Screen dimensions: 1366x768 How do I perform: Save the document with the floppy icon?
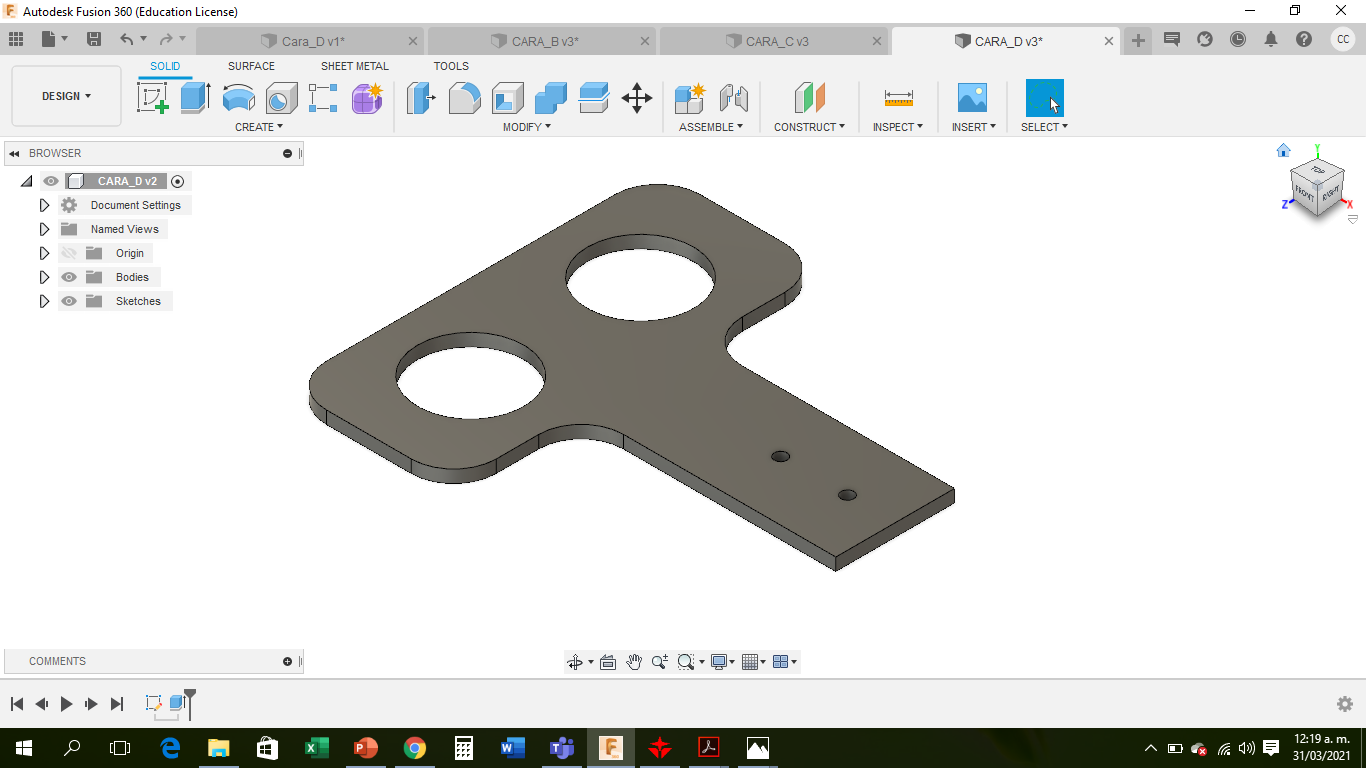pos(94,39)
